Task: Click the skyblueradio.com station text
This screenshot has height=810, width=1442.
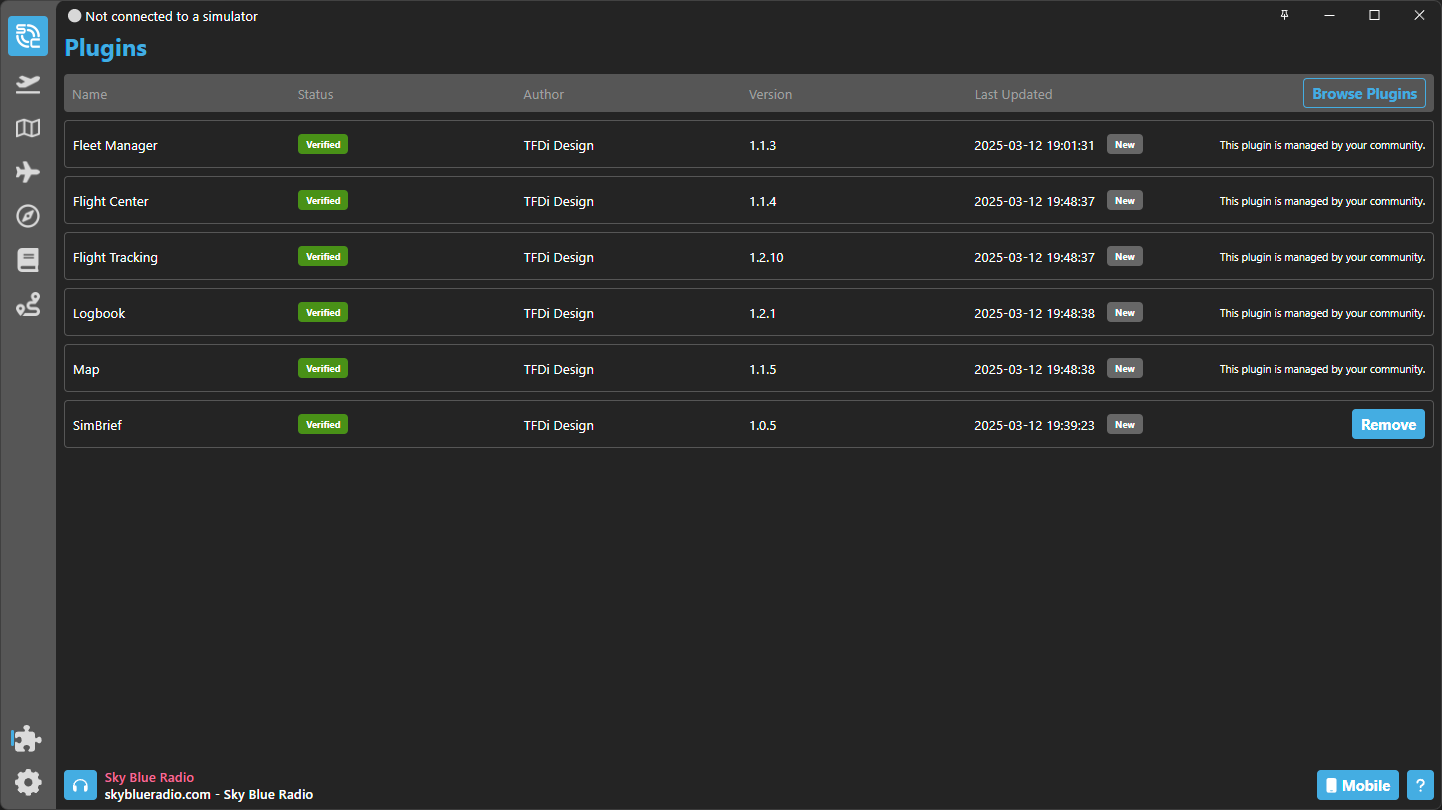Action: [x=158, y=794]
